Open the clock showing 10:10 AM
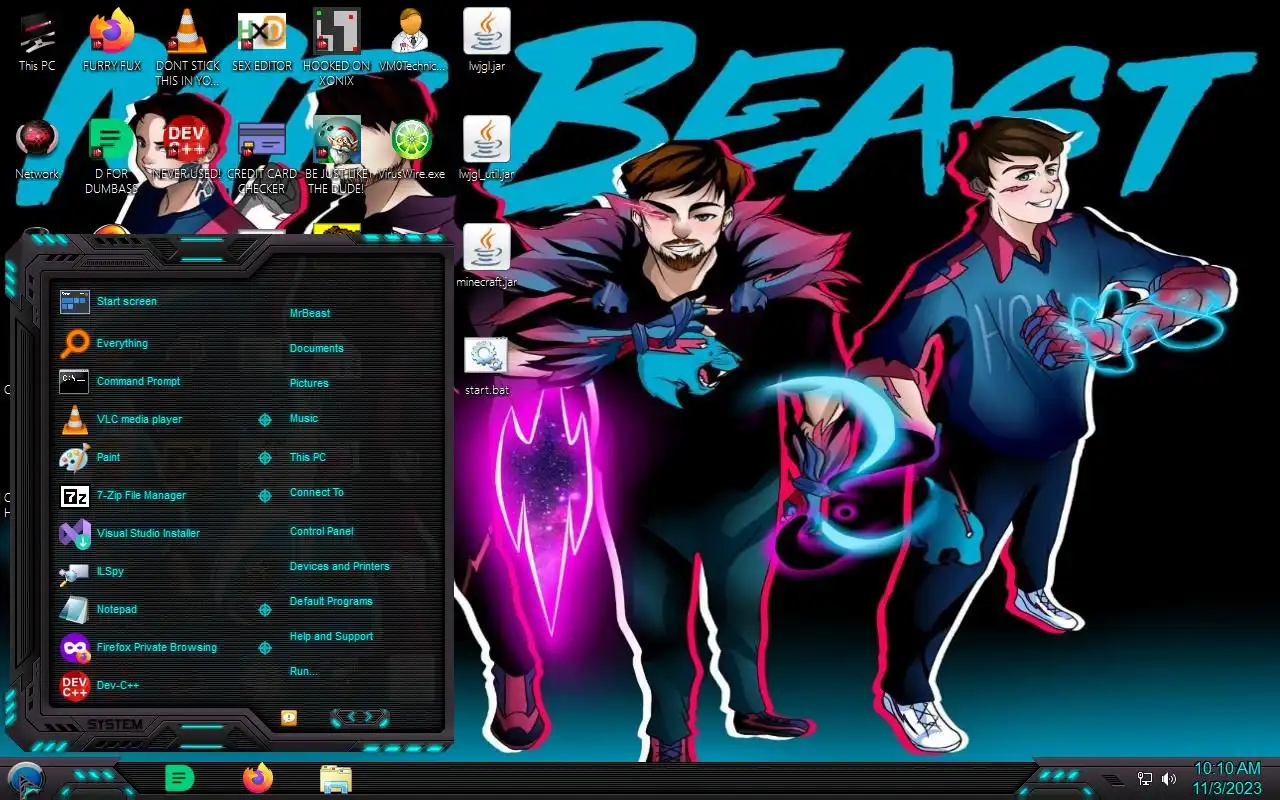 coord(1227,779)
